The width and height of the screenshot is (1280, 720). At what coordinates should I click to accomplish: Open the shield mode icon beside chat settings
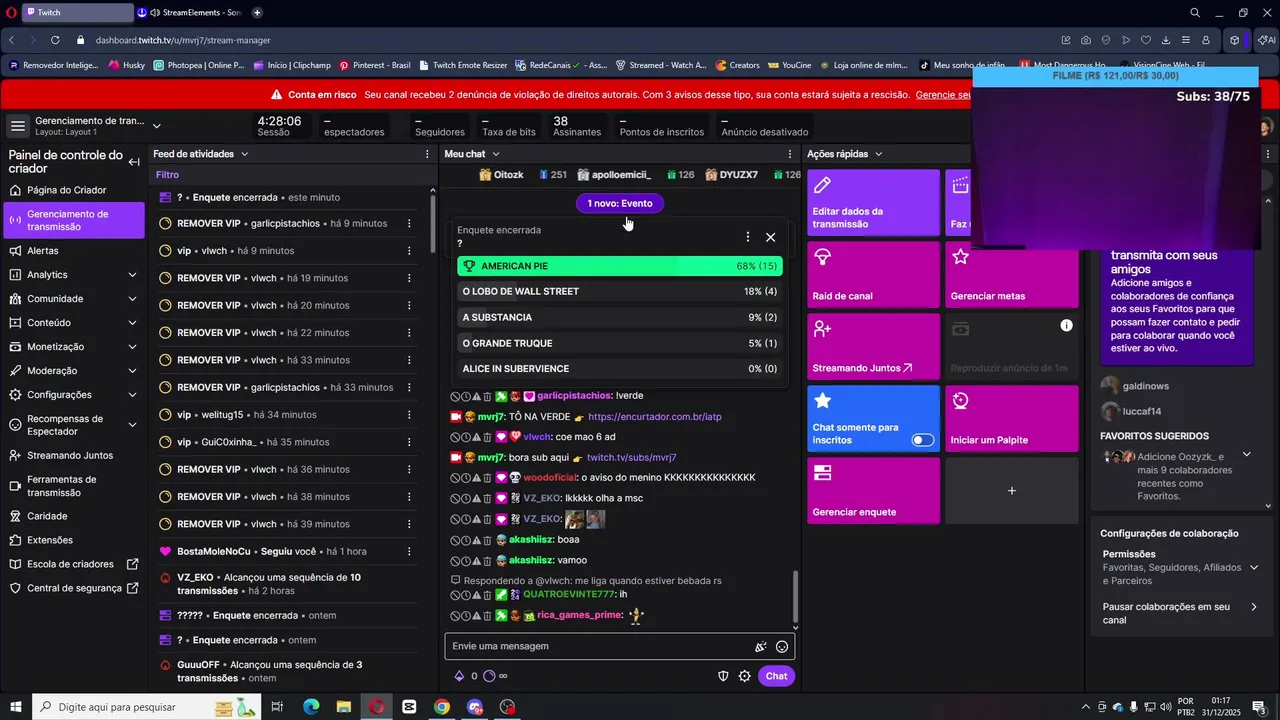(723, 676)
